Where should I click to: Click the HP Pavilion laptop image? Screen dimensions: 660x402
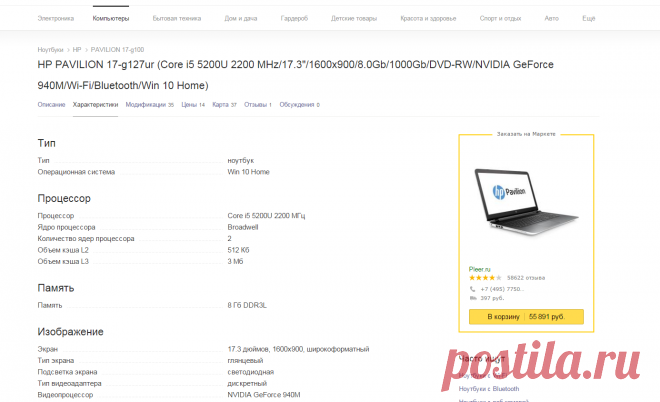pyautogui.click(x=526, y=202)
